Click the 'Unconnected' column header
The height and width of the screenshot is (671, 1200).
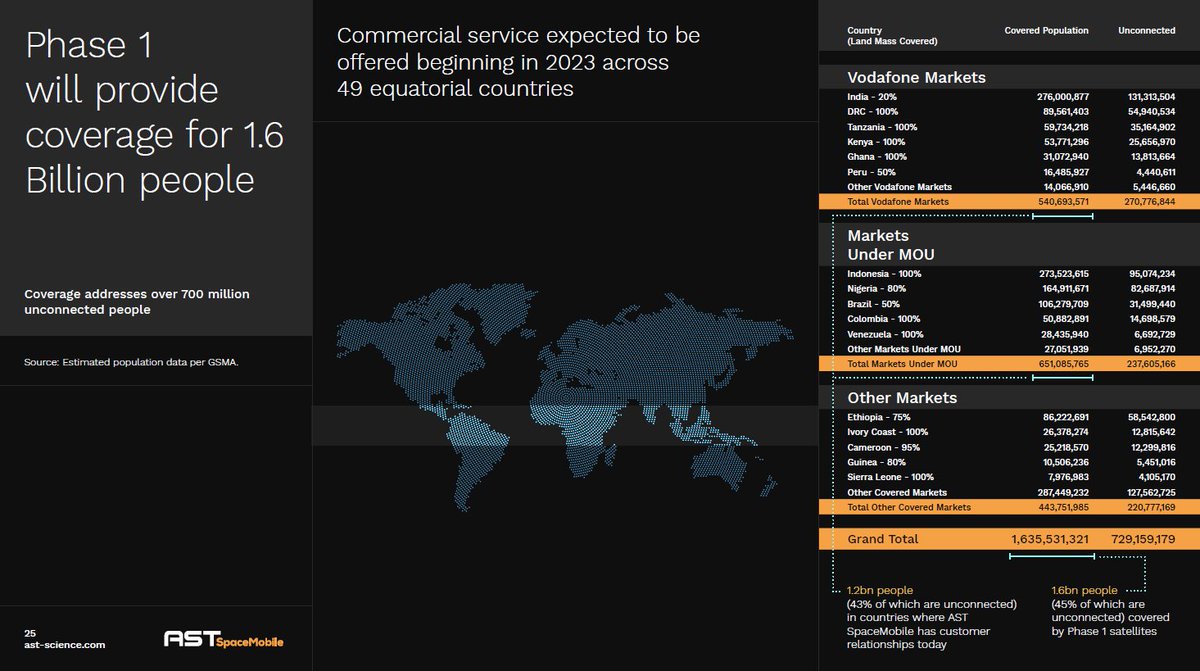[x=1147, y=31]
